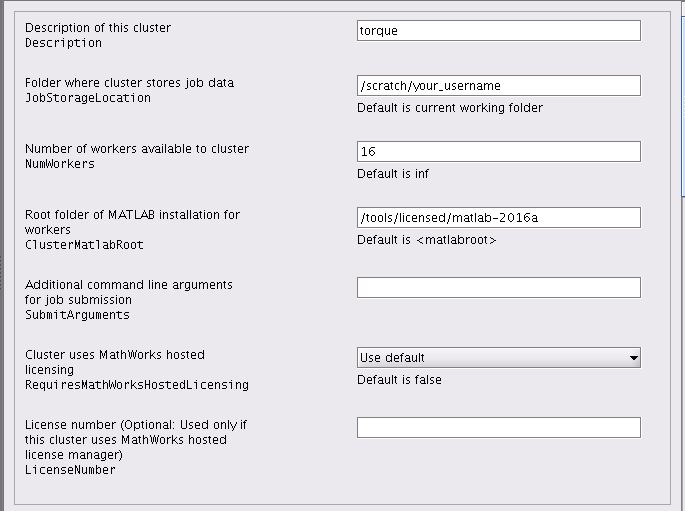Click the empty SubmitArguments input field
The image size is (685, 511).
[x=498, y=288]
